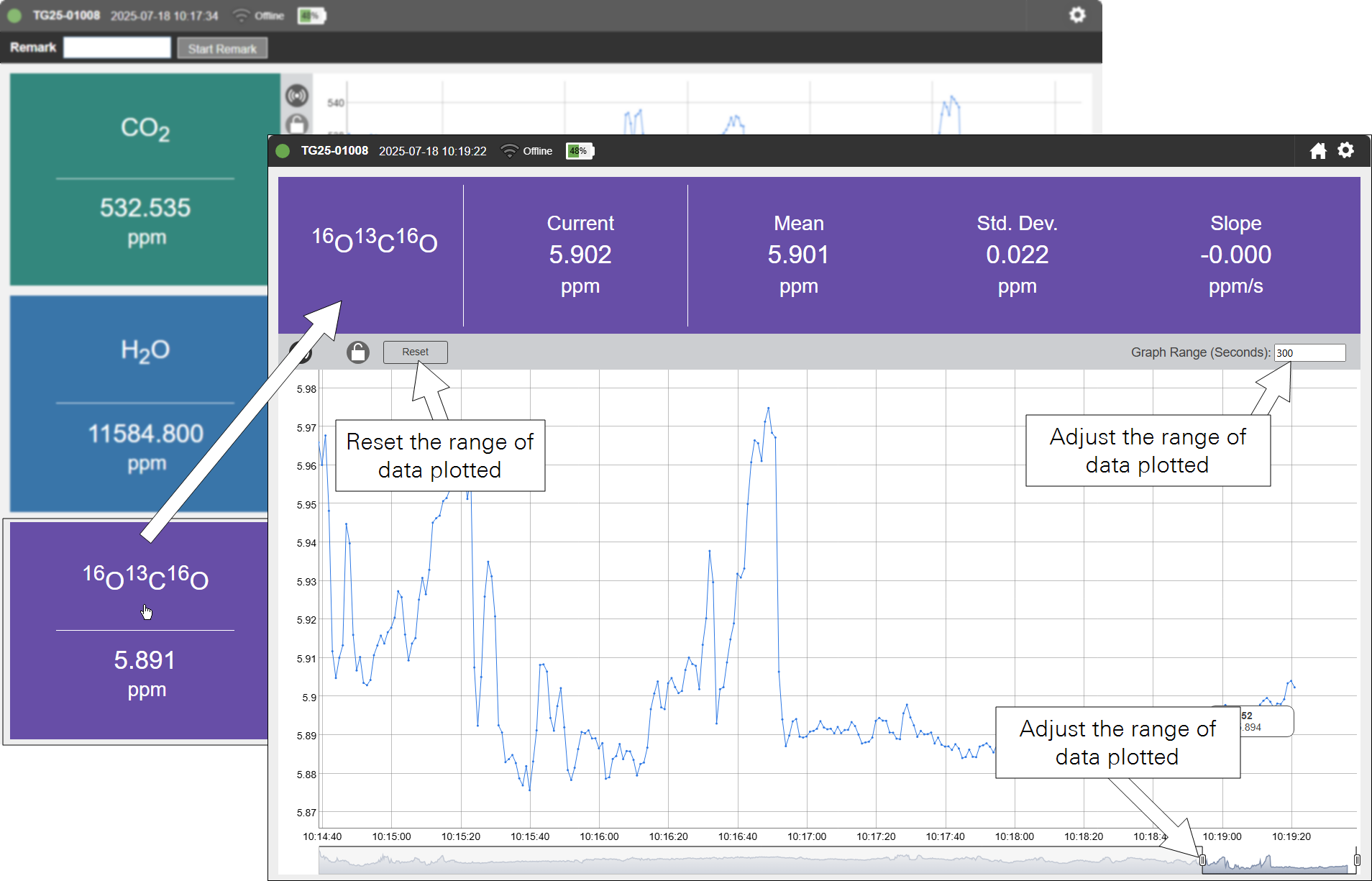Click Slope value -0.000 ppm/s
This screenshot has height=881, width=1372.
[1236, 255]
